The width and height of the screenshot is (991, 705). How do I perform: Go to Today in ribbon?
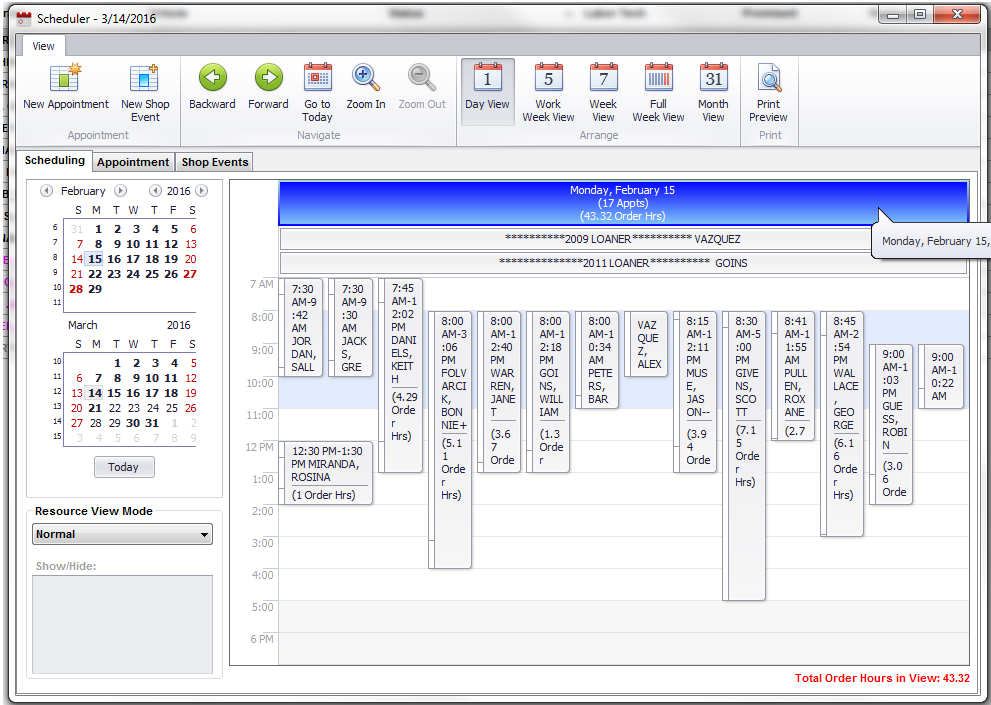317,92
